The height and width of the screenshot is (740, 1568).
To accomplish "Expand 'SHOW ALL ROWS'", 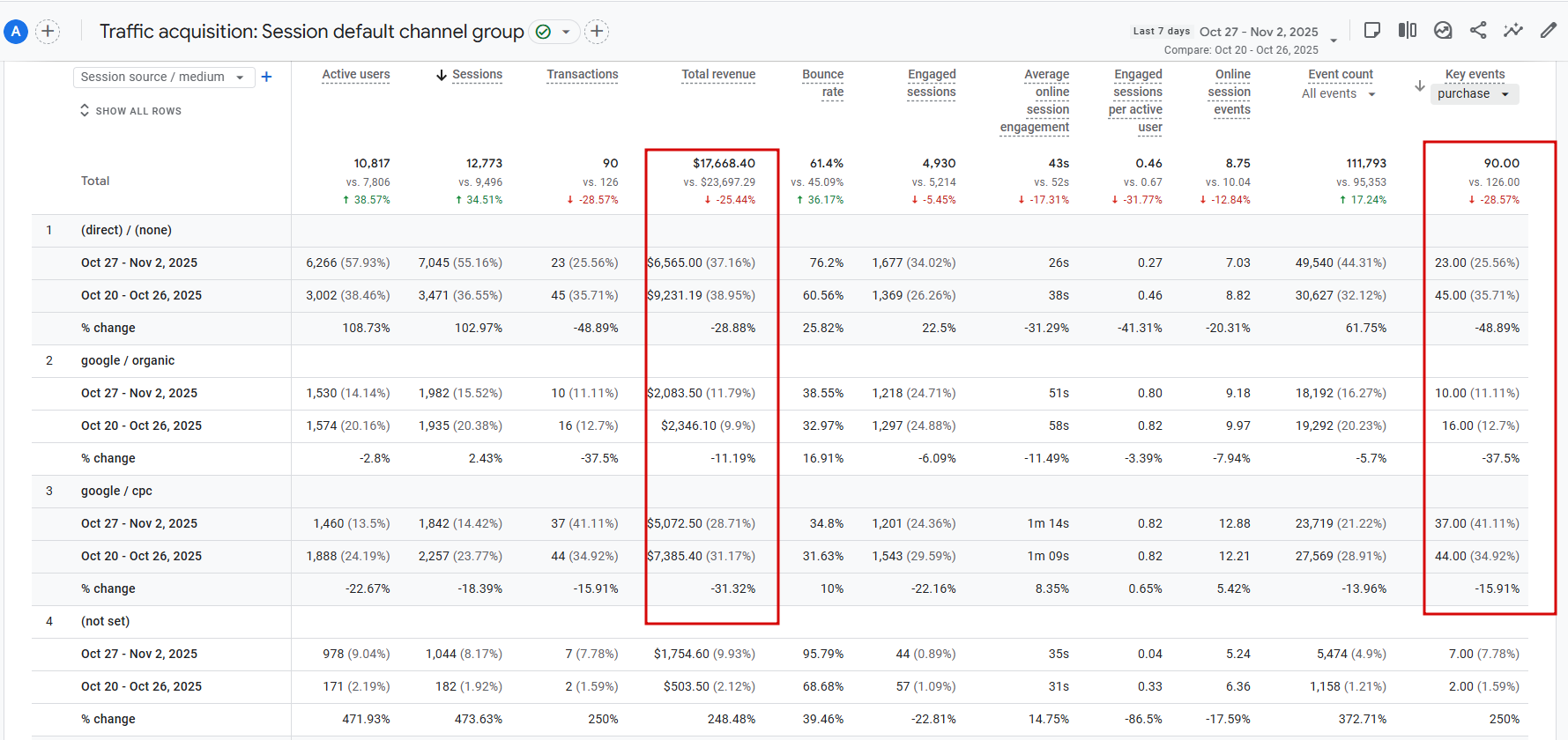I will pyautogui.click(x=130, y=111).
